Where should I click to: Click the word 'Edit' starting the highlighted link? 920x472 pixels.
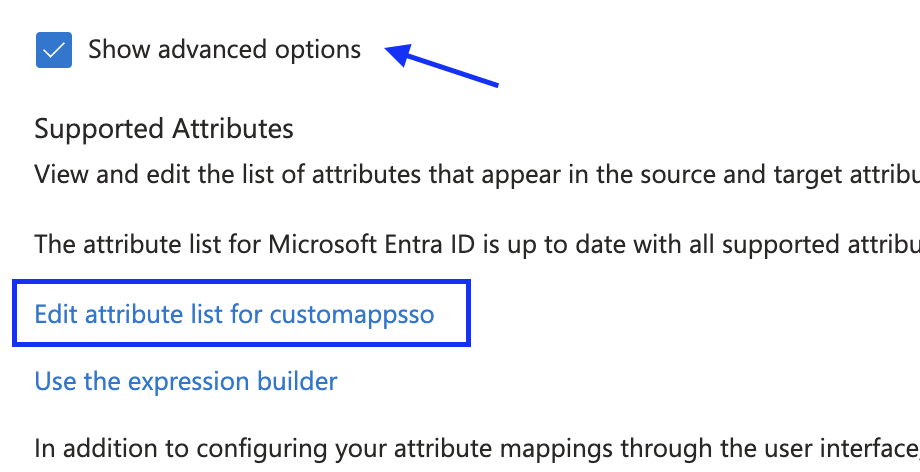(x=56, y=314)
